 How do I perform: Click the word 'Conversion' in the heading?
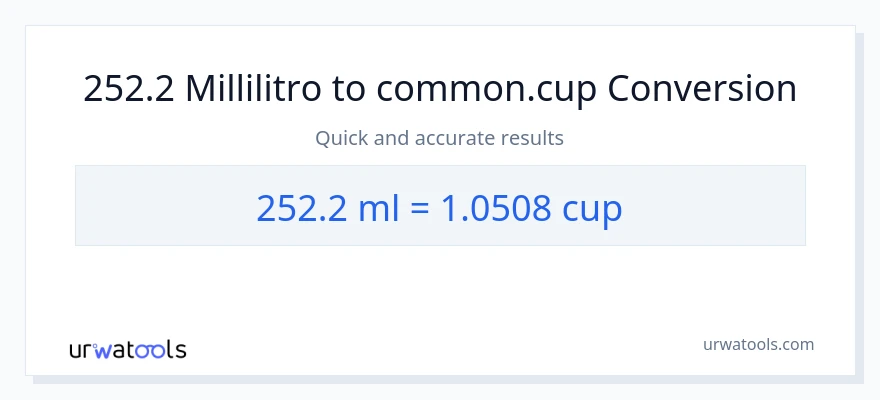coord(702,89)
